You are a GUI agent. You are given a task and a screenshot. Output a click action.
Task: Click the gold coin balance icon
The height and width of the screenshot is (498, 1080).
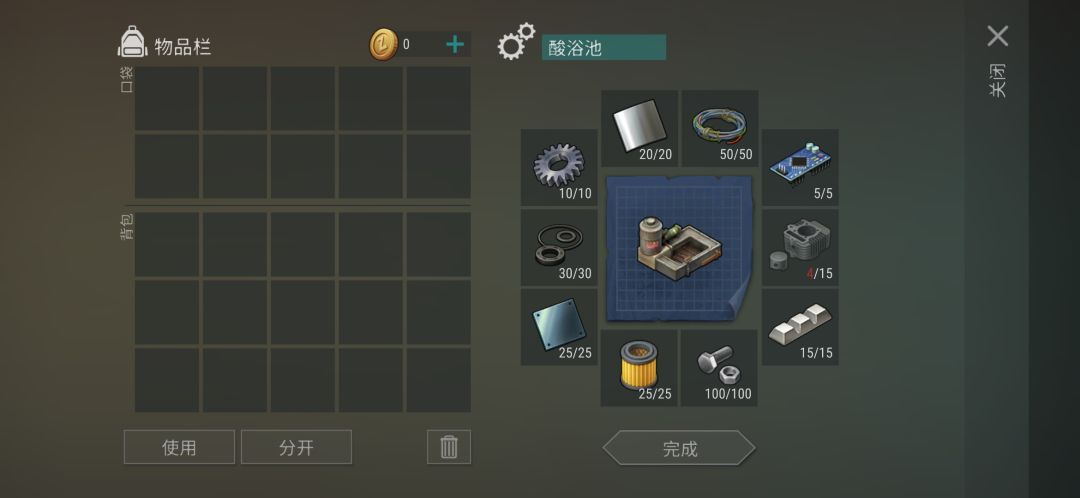[x=384, y=45]
